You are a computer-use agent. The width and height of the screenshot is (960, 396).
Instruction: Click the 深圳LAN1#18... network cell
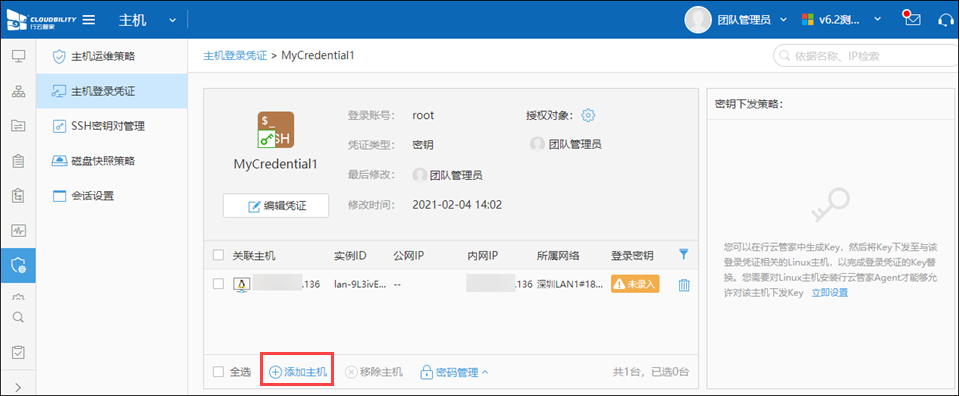click(570, 285)
